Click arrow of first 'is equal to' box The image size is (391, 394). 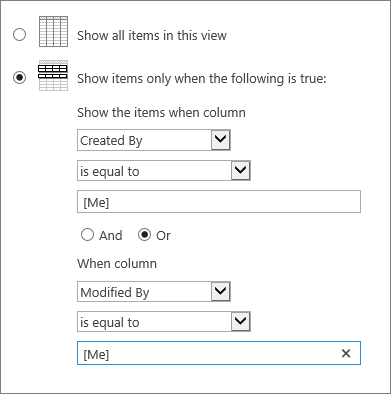241,171
